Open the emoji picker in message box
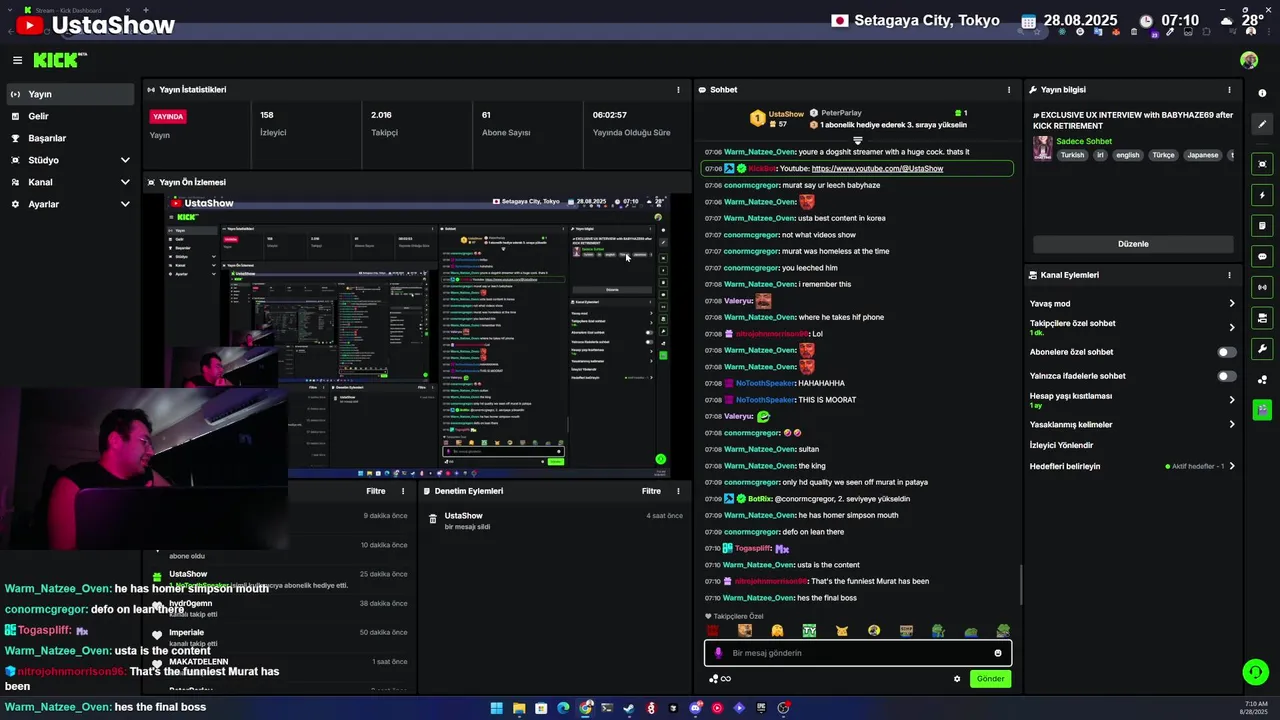The width and height of the screenshot is (1280, 720). 997,653
